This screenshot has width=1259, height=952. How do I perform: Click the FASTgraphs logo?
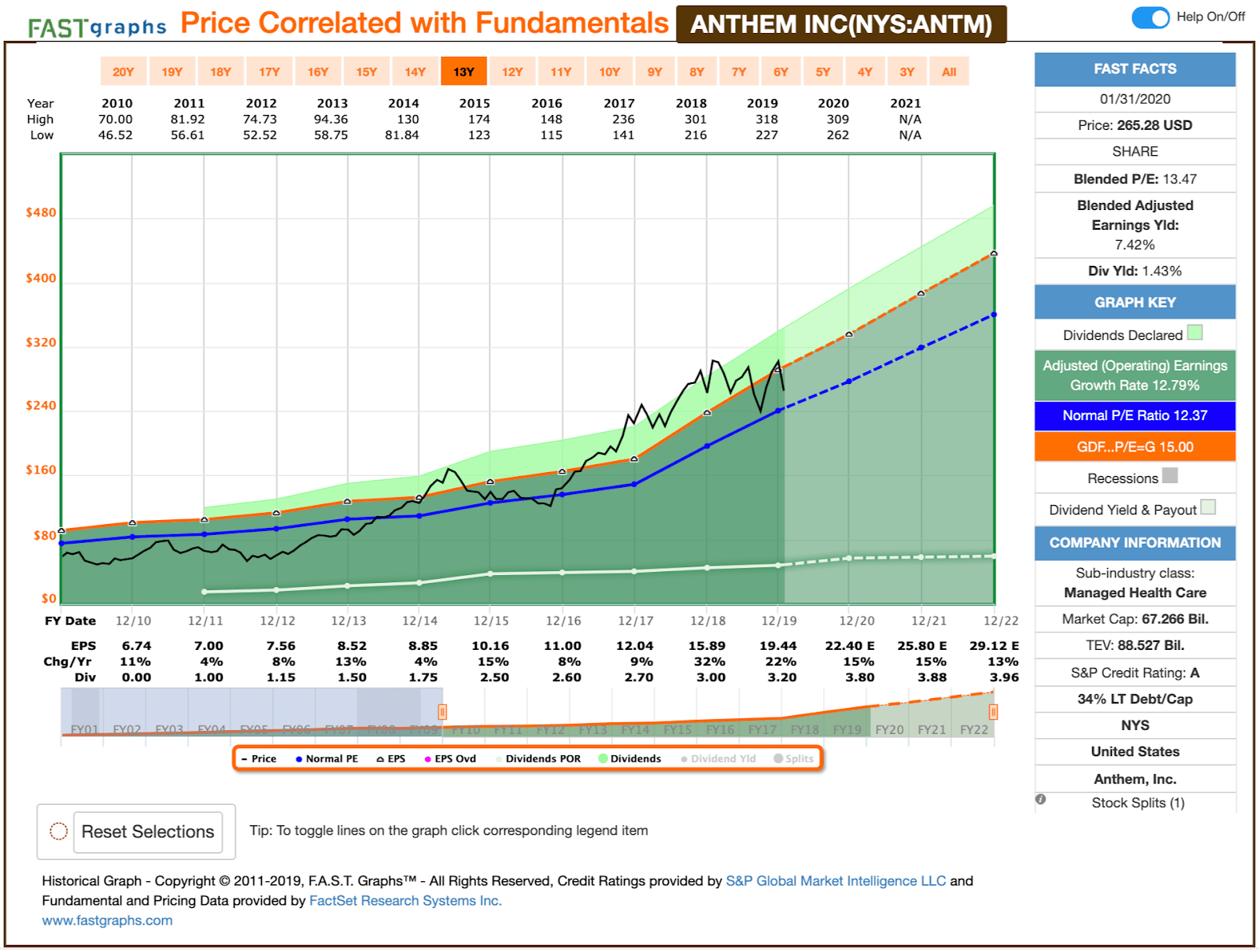point(97,27)
